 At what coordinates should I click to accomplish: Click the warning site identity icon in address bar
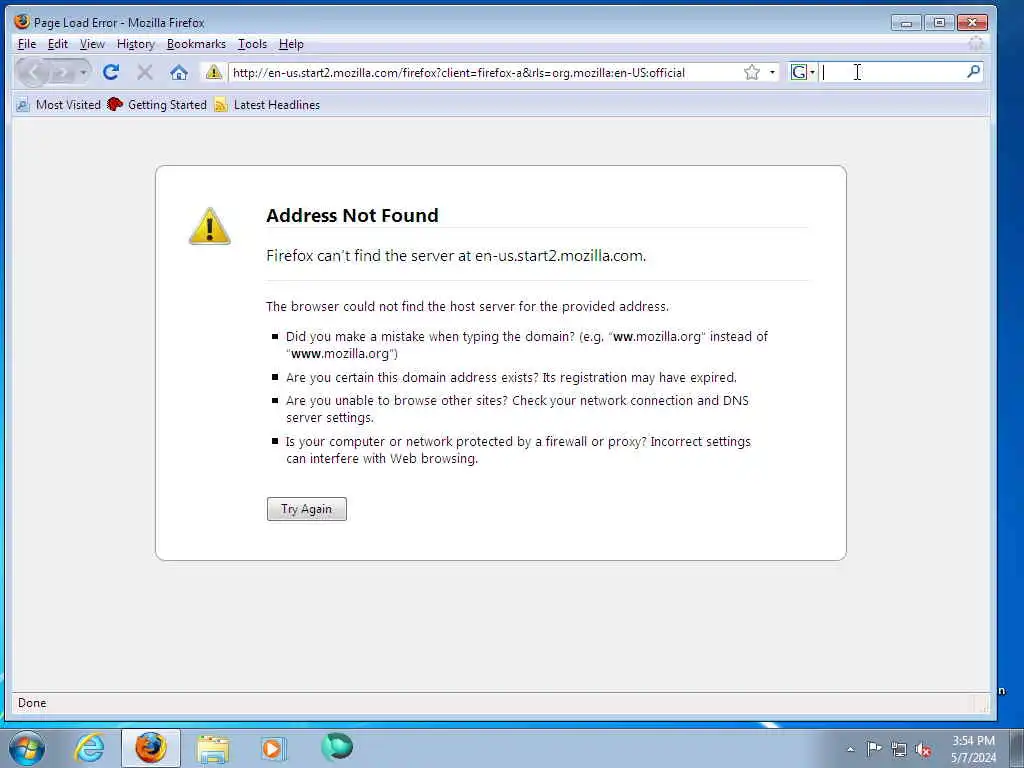[x=214, y=72]
